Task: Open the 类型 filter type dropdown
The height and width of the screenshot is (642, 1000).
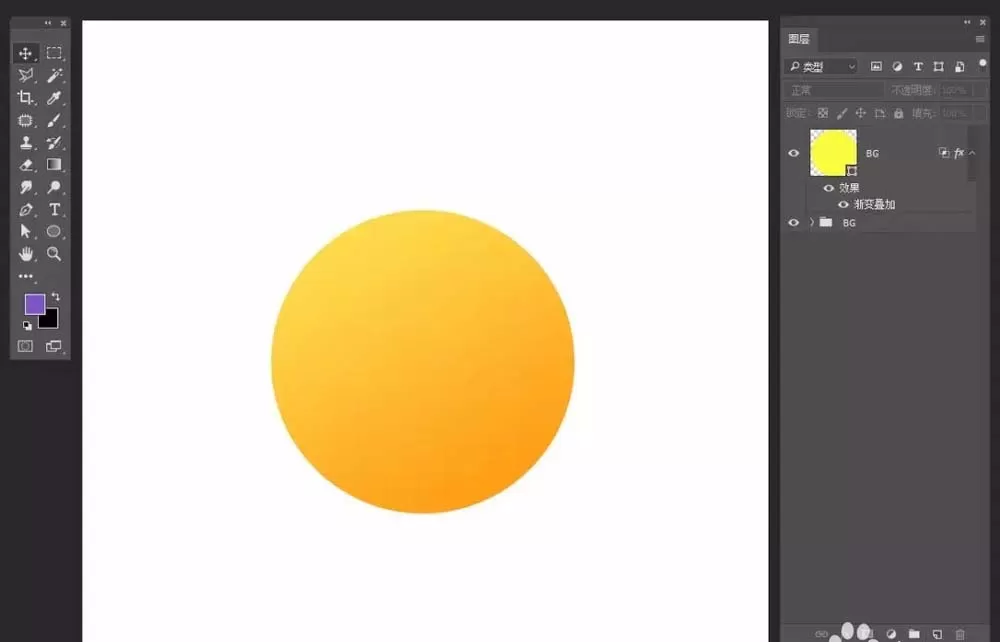Action: 821,66
